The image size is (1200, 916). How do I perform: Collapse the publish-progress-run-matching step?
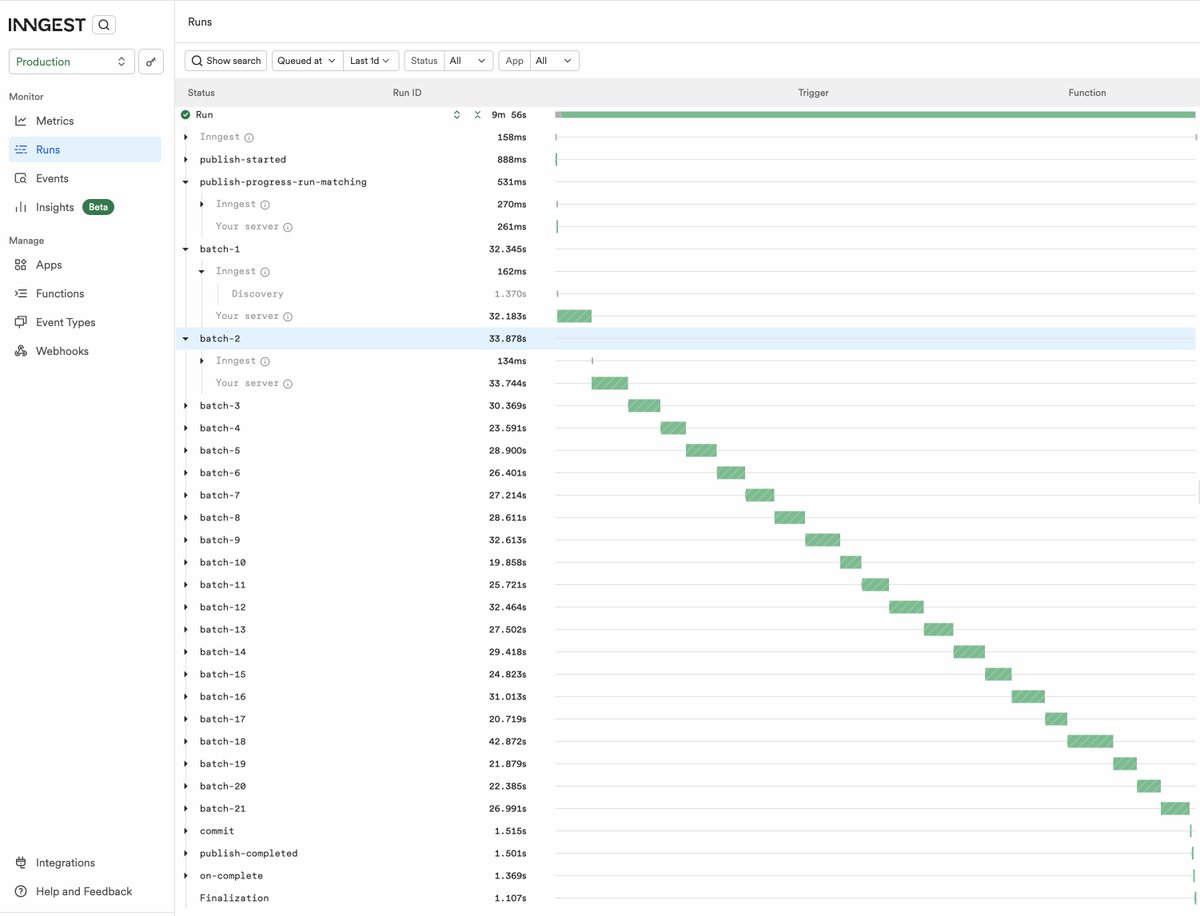point(186,182)
